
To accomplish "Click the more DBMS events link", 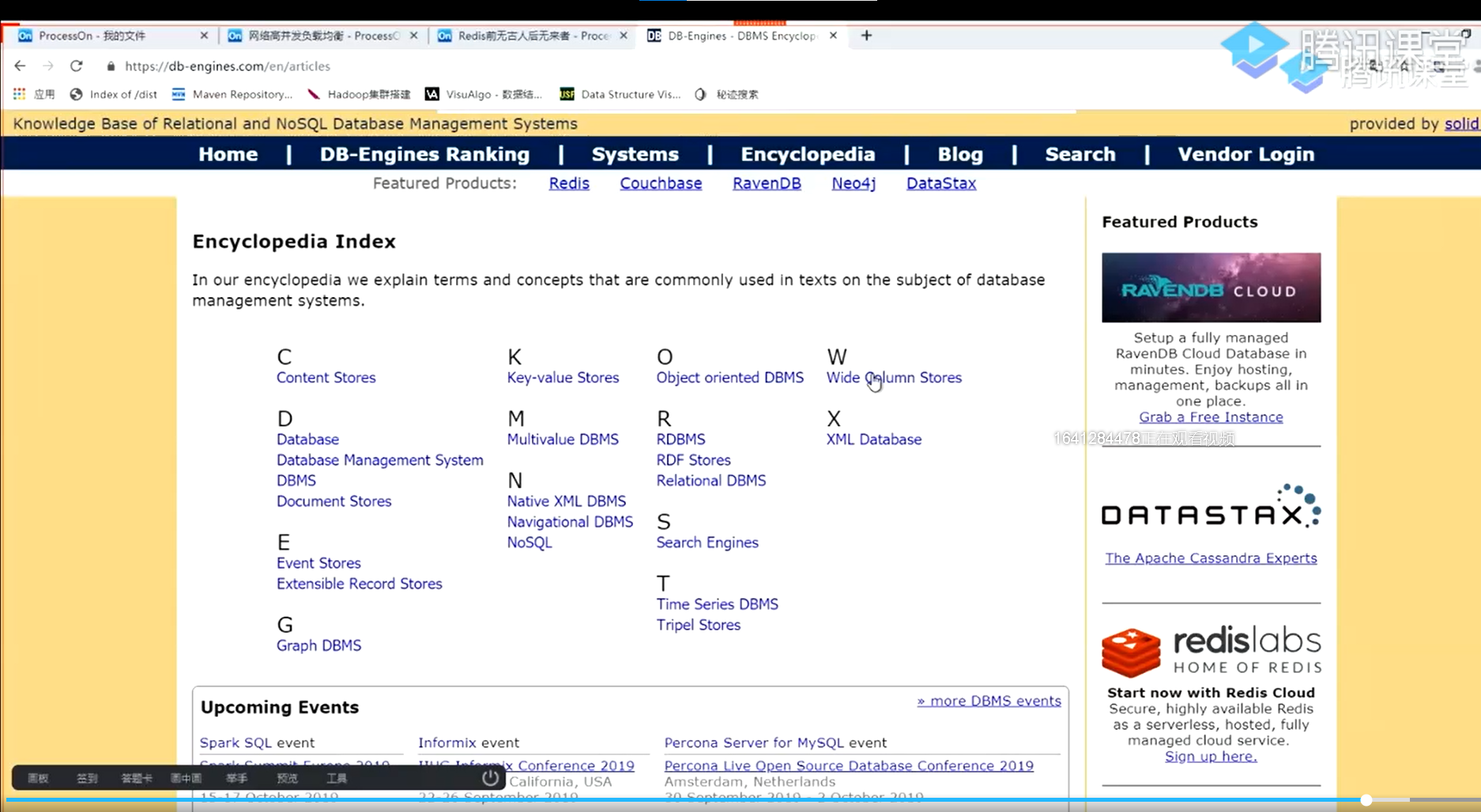I will (989, 701).
